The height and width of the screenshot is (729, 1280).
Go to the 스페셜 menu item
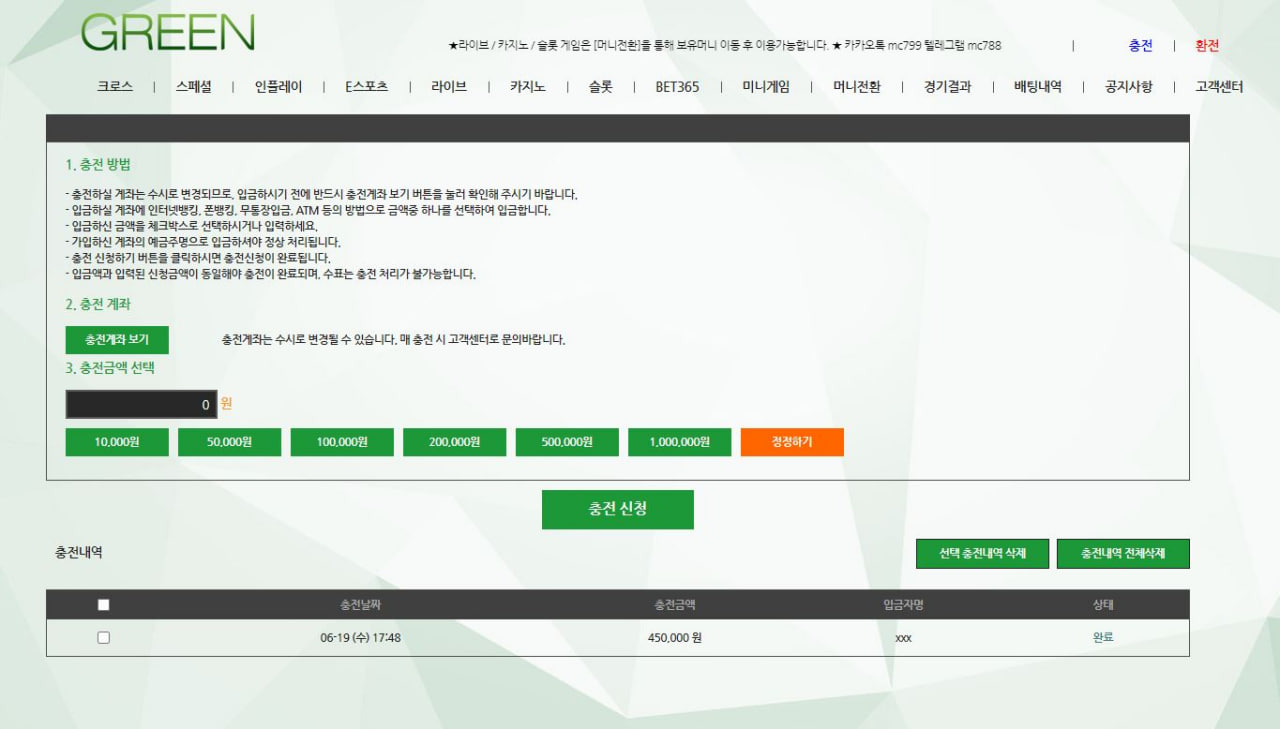tap(193, 87)
